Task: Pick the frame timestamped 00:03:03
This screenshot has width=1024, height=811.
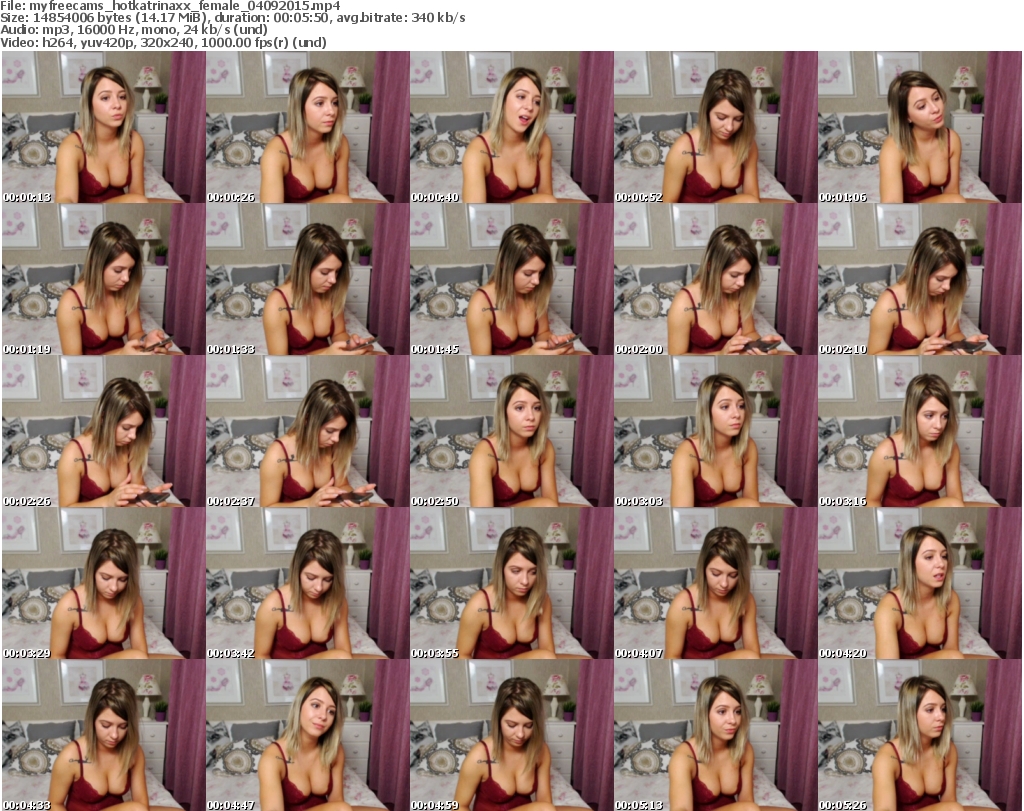Action: point(716,432)
